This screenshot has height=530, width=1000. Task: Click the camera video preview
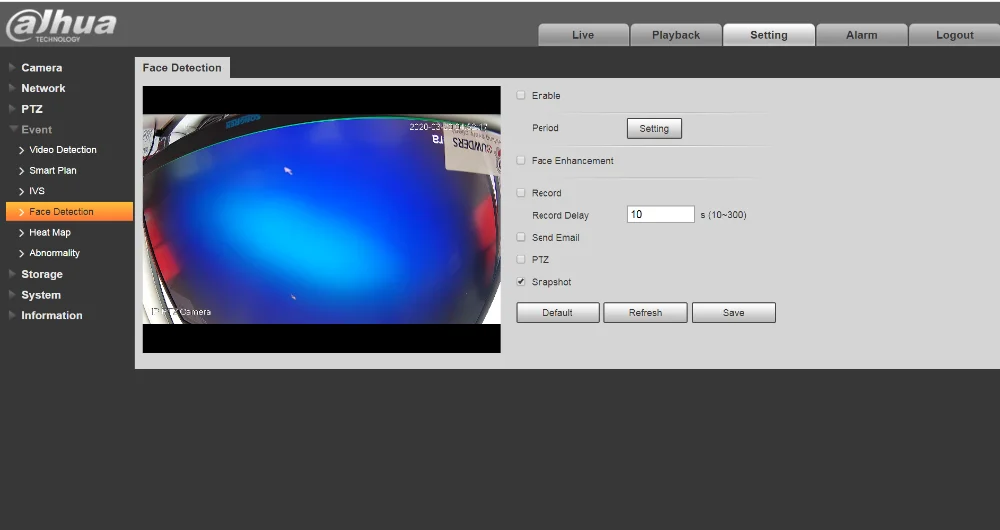point(321,219)
